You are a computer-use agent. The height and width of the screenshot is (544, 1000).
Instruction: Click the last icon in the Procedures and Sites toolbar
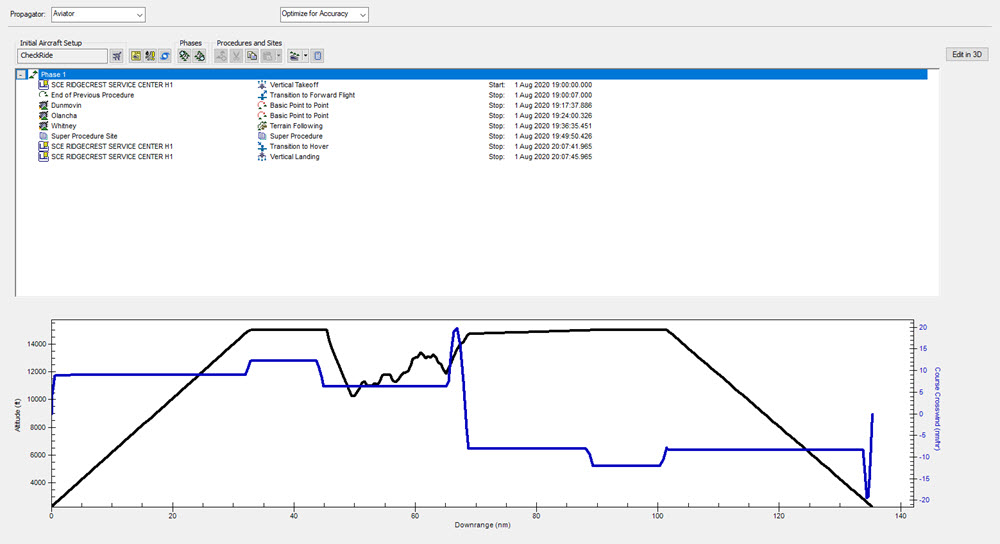[x=318, y=56]
